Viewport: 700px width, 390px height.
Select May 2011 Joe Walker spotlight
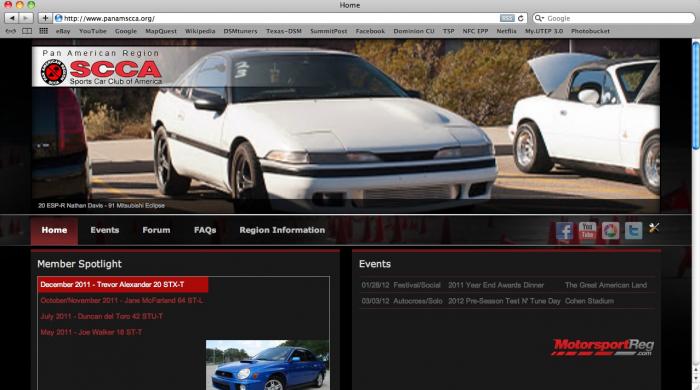[91, 332]
